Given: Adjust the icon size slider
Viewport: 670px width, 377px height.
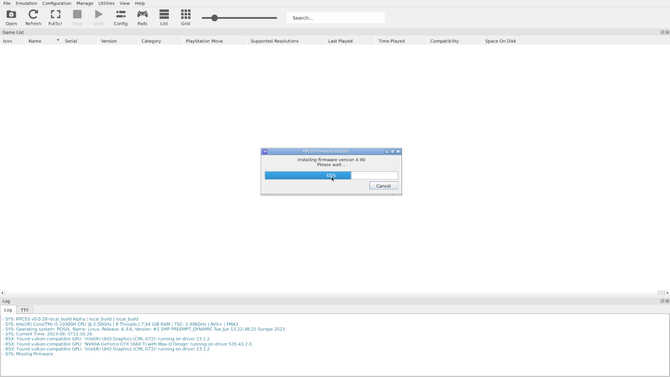Looking at the screenshot, I should pyautogui.click(x=239, y=18).
